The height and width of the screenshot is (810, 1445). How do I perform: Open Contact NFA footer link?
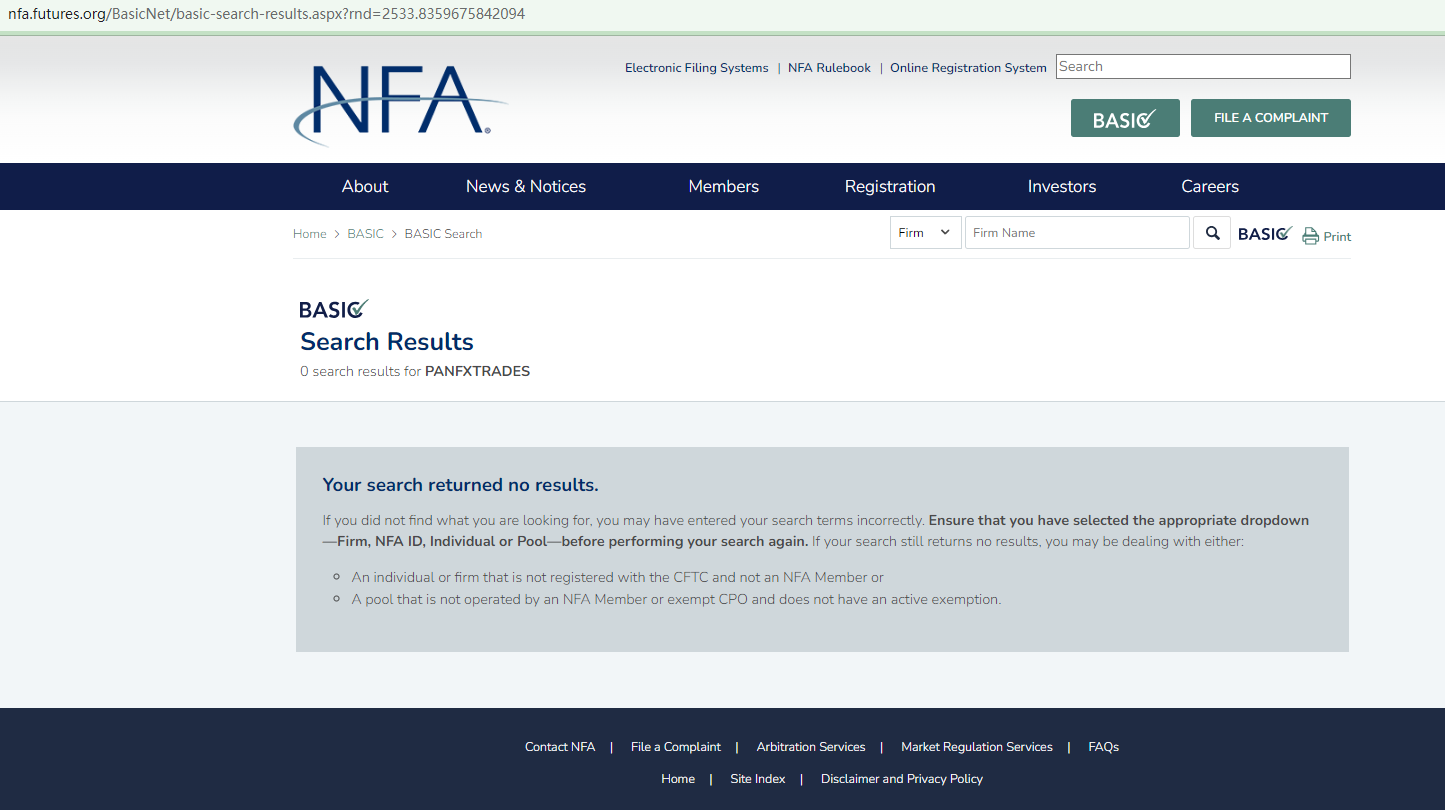[x=560, y=747]
